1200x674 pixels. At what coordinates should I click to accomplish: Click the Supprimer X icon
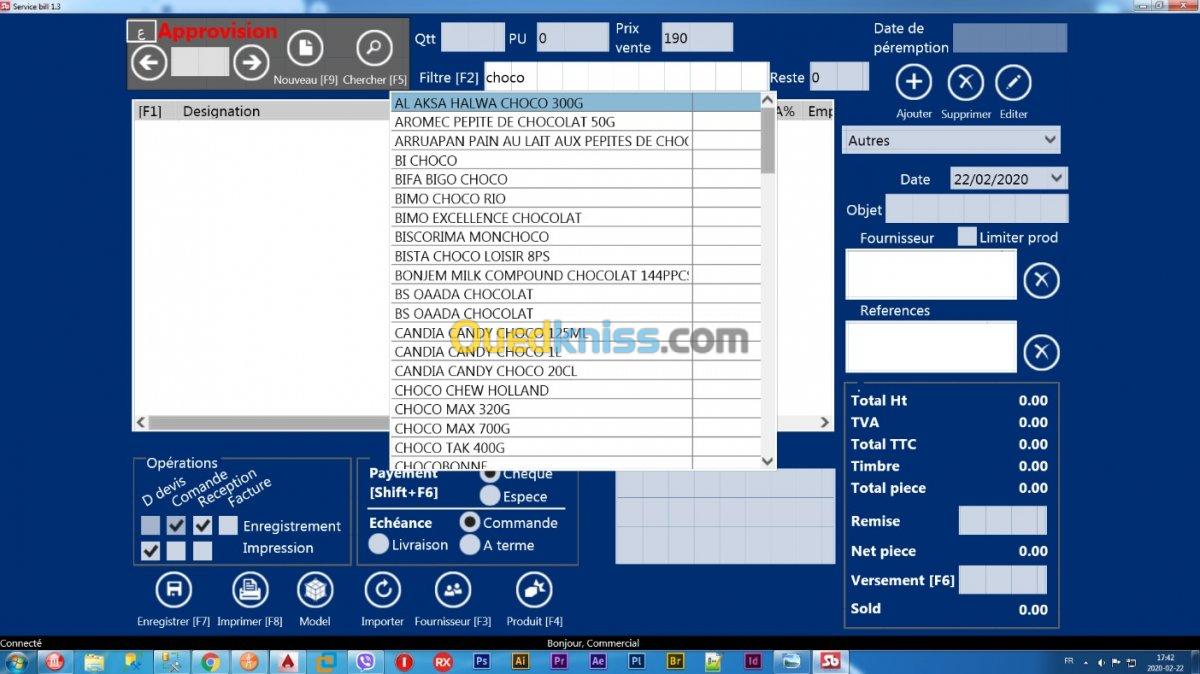[965, 83]
